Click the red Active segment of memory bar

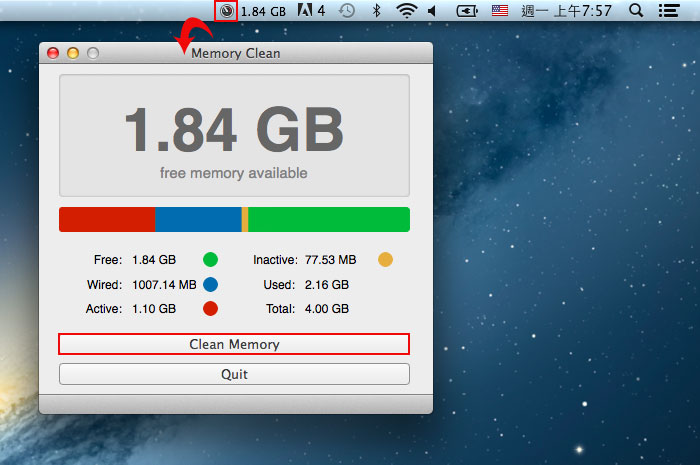107,219
